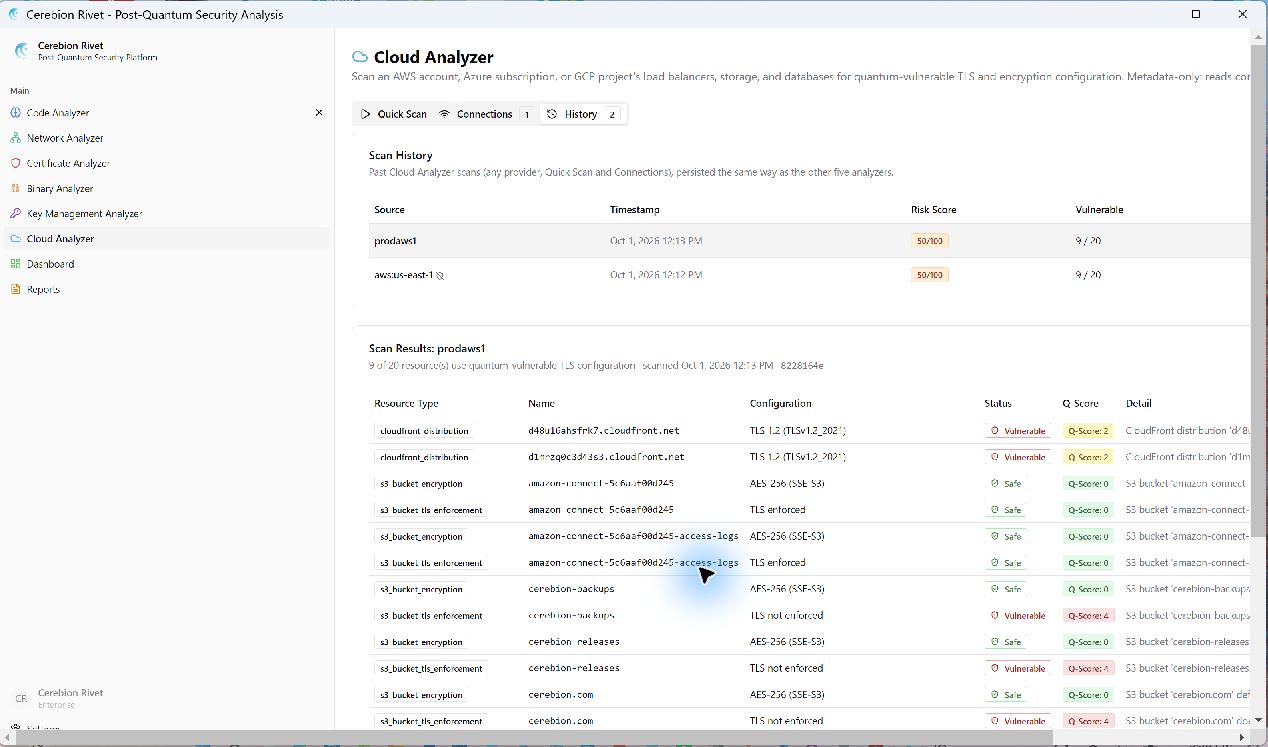Click Oct 1, 2026 12:13 PM timestamp for prodaws1
The width and height of the screenshot is (1268, 747).
tap(656, 241)
